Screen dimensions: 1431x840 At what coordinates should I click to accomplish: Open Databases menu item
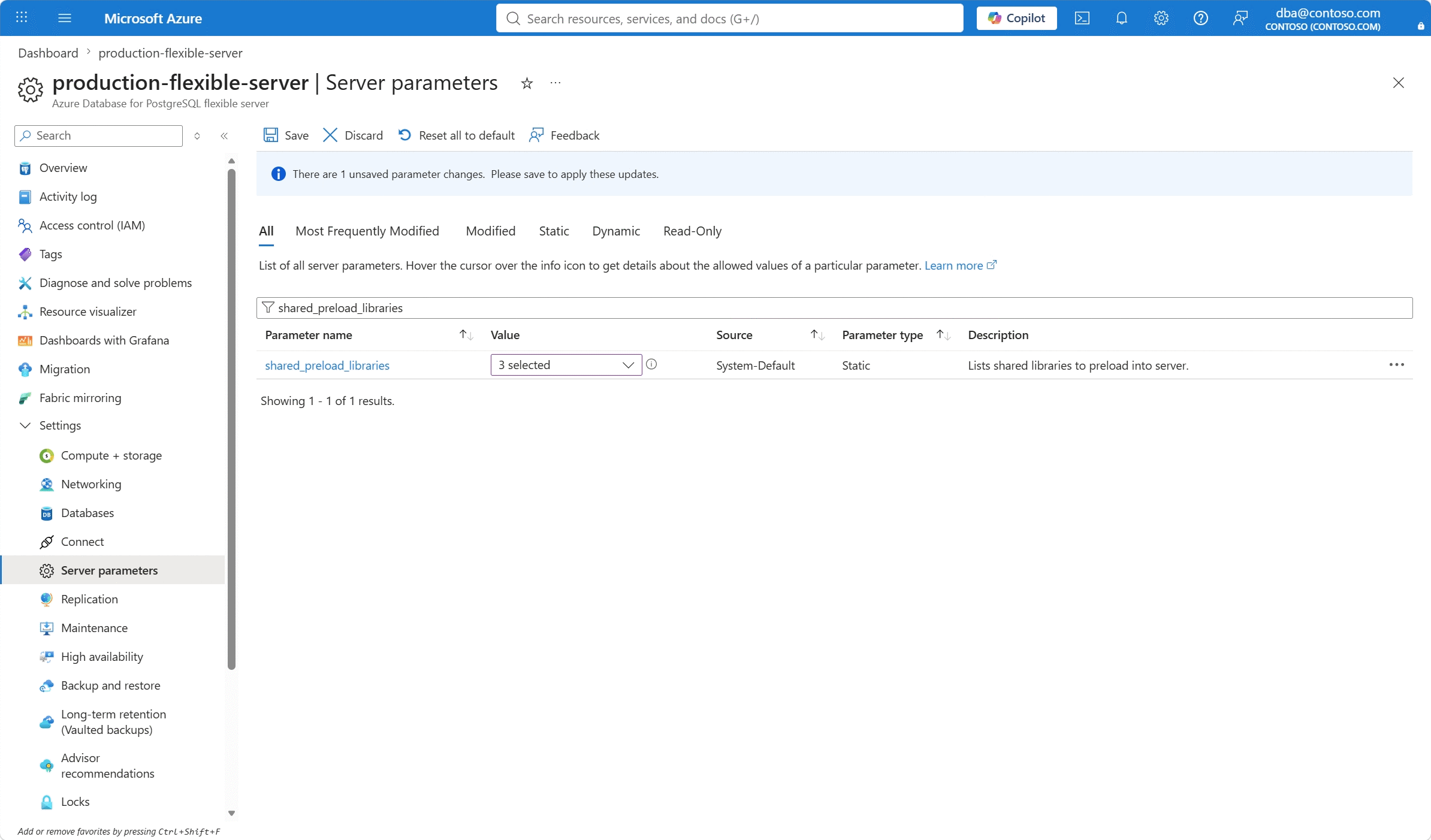(87, 513)
